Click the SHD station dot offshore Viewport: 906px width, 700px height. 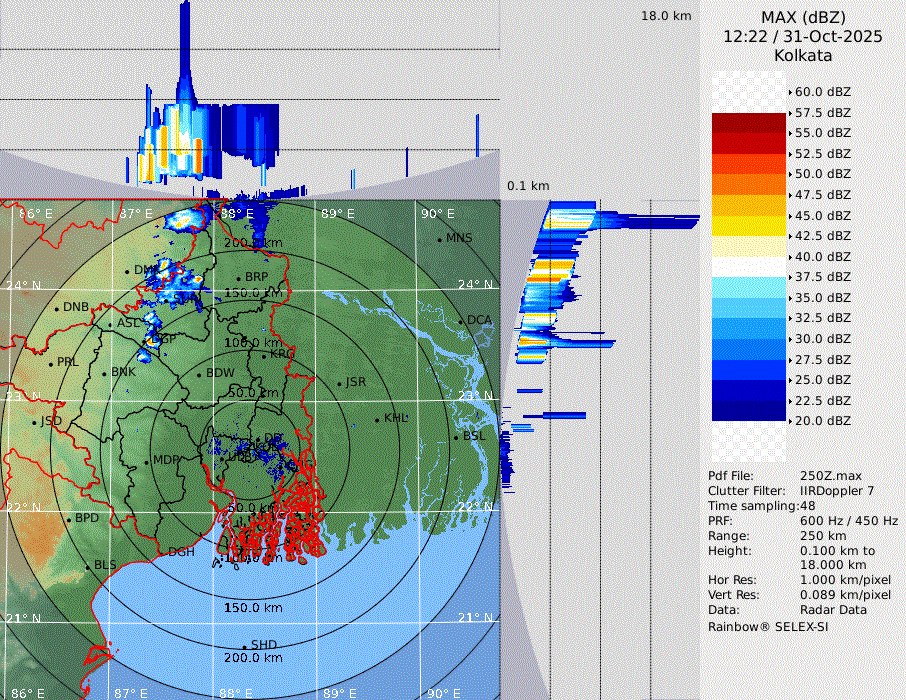point(244,646)
